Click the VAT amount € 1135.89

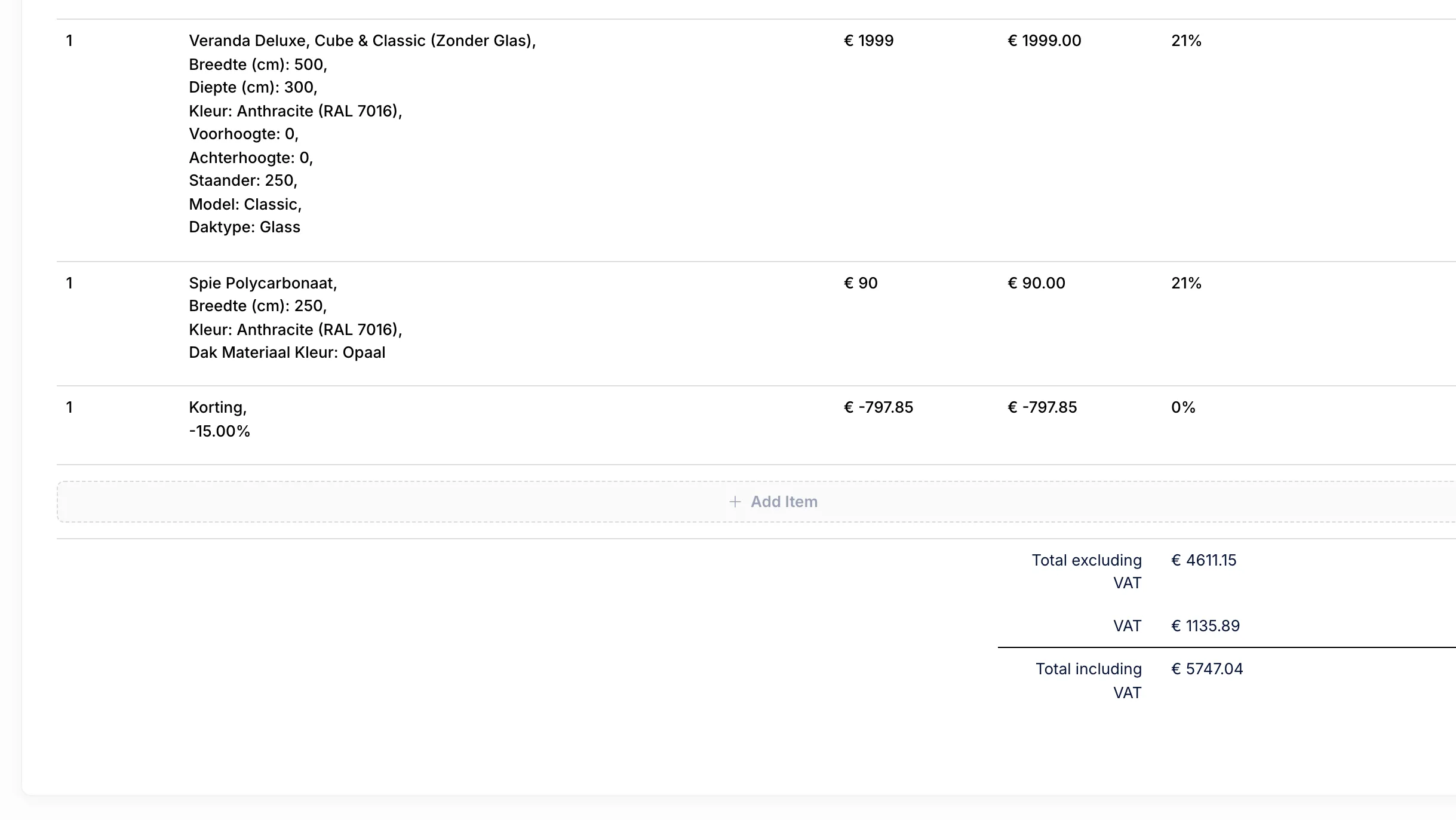[1206, 626]
